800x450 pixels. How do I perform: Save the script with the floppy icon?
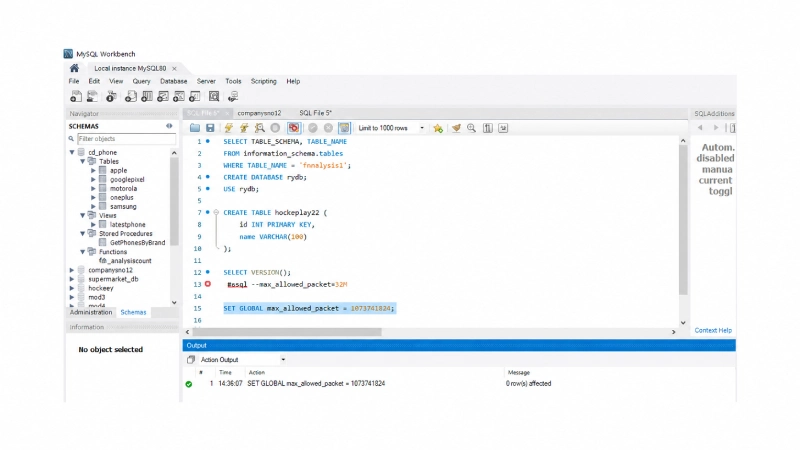(x=210, y=128)
